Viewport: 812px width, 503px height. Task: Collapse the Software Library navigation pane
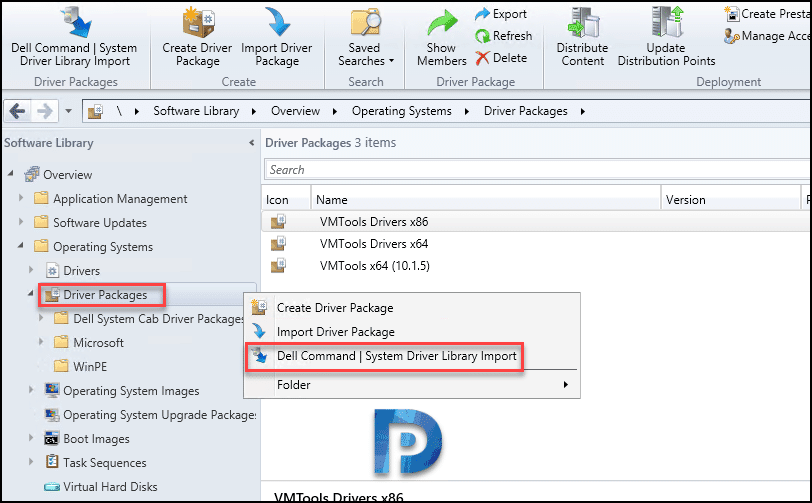[251, 142]
